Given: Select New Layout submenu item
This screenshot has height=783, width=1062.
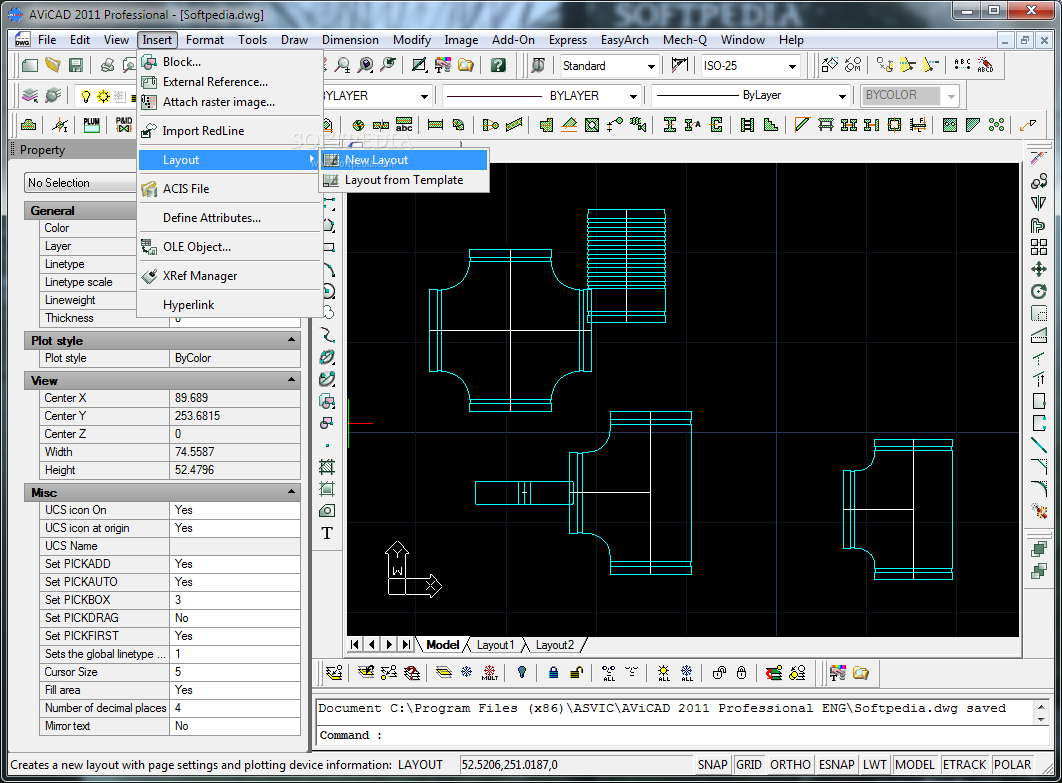Looking at the screenshot, I should pos(404,160).
